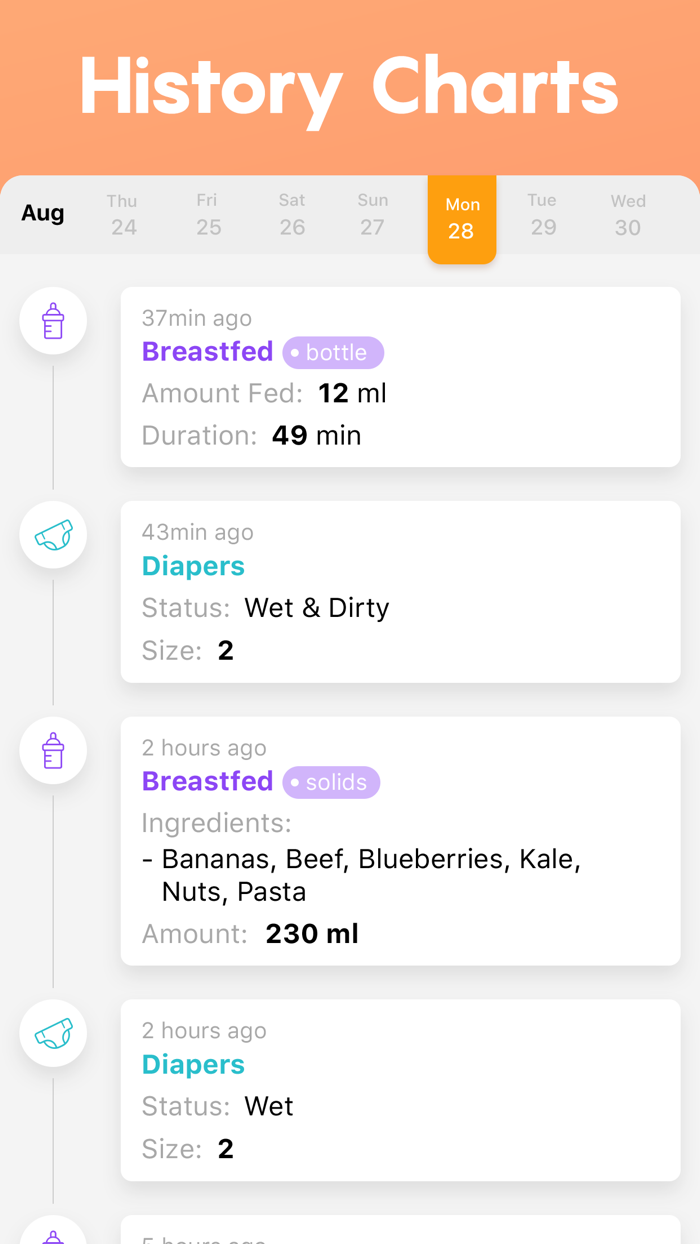
Task: Click the diaper icon next to the Wet & Dirty entry
Action: click(x=53, y=535)
